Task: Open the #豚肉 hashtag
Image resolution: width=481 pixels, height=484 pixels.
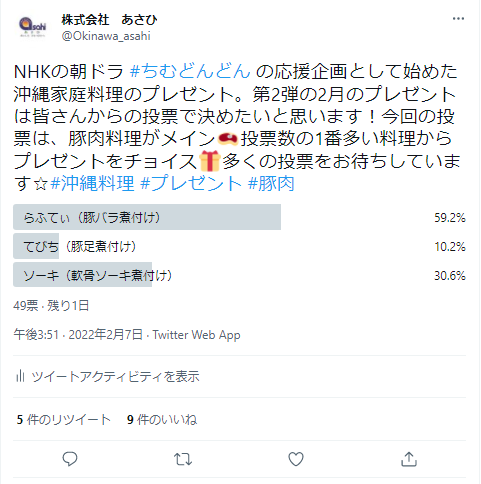Action: [x=271, y=183]
